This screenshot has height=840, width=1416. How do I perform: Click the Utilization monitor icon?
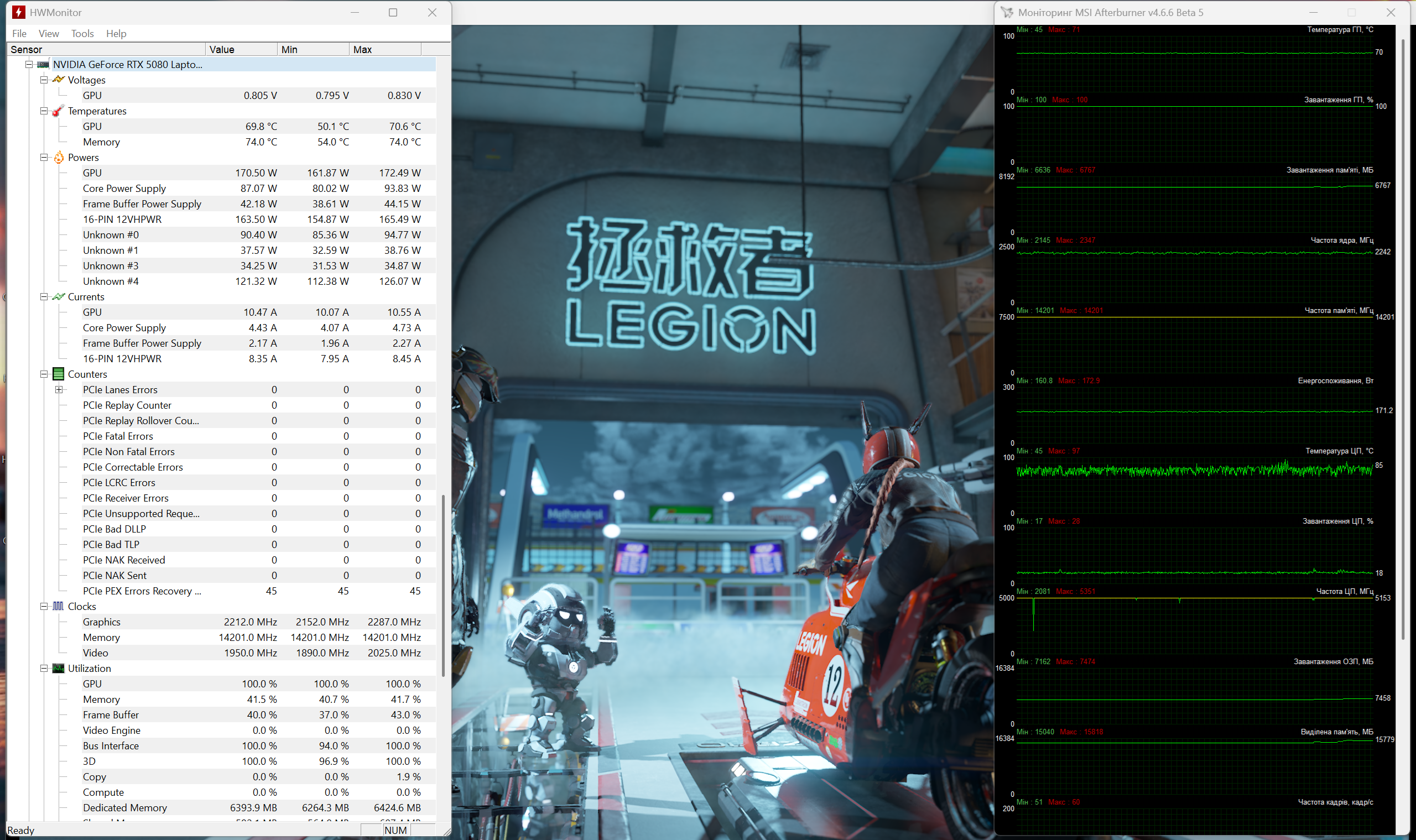coord(58,669)
